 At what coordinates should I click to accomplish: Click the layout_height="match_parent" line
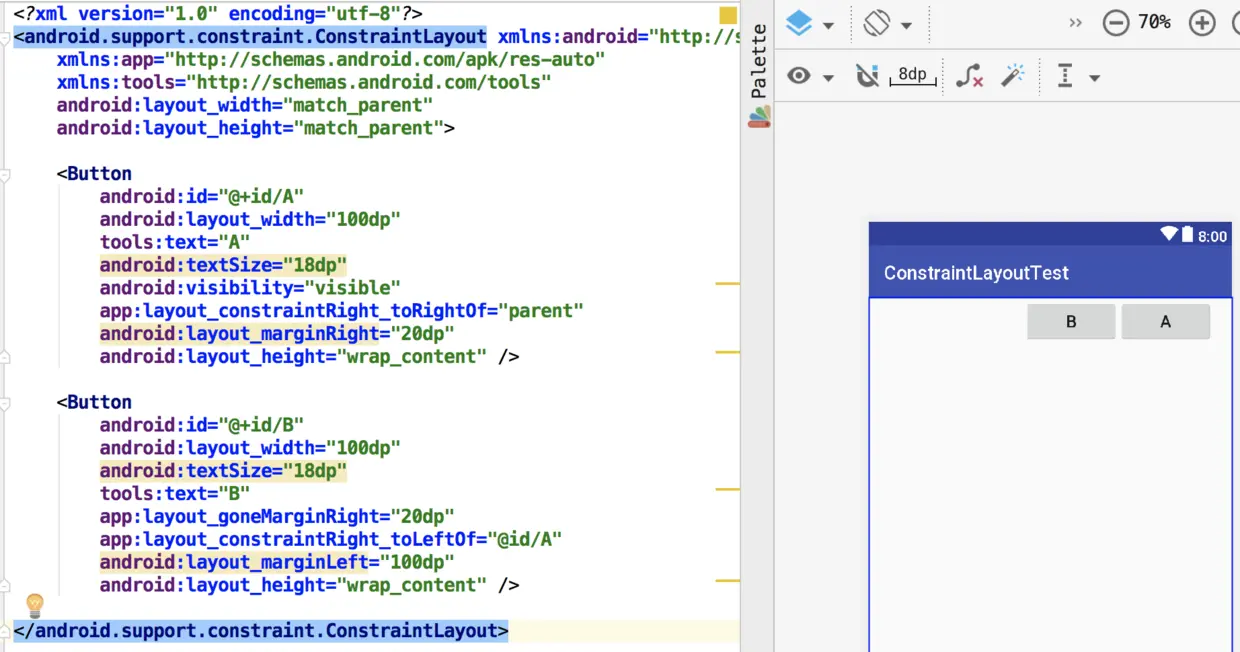pos(256,128)
